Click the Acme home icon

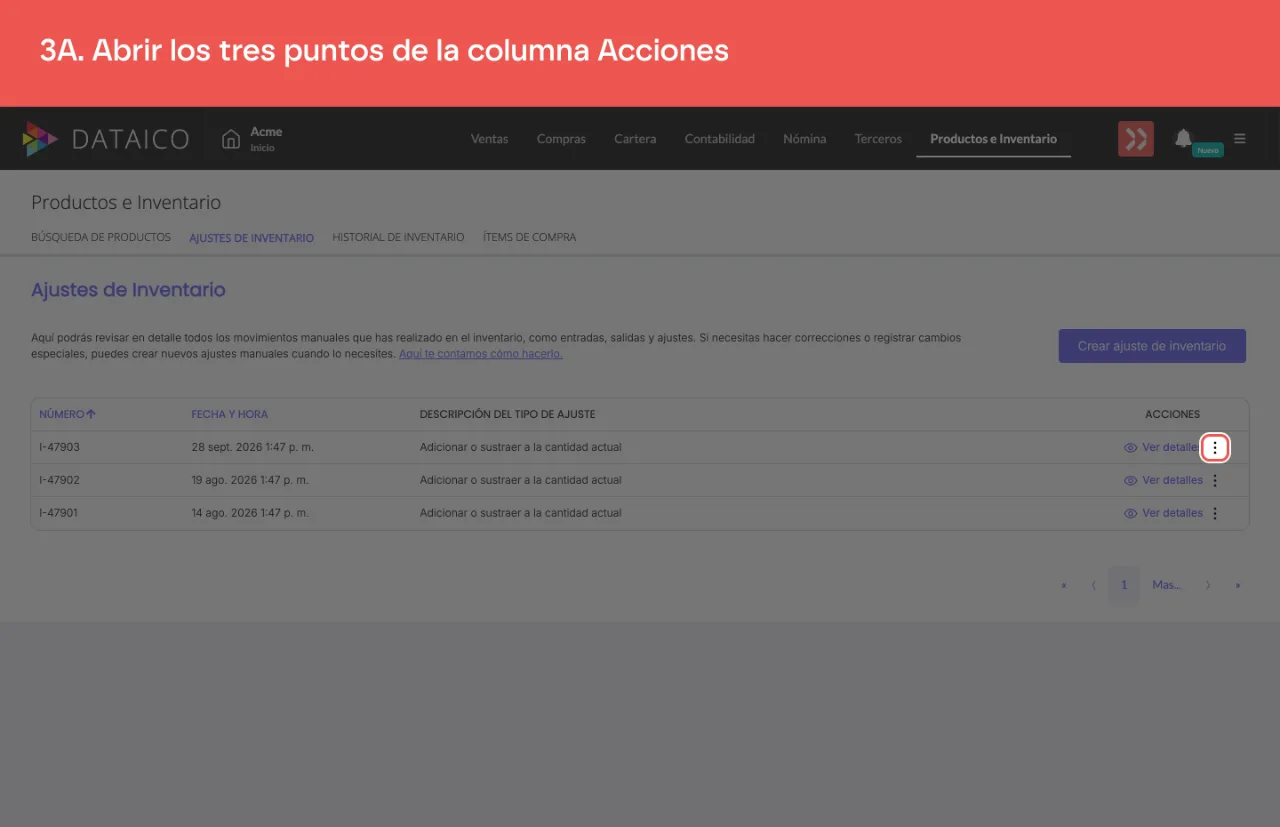click(231, 139)
